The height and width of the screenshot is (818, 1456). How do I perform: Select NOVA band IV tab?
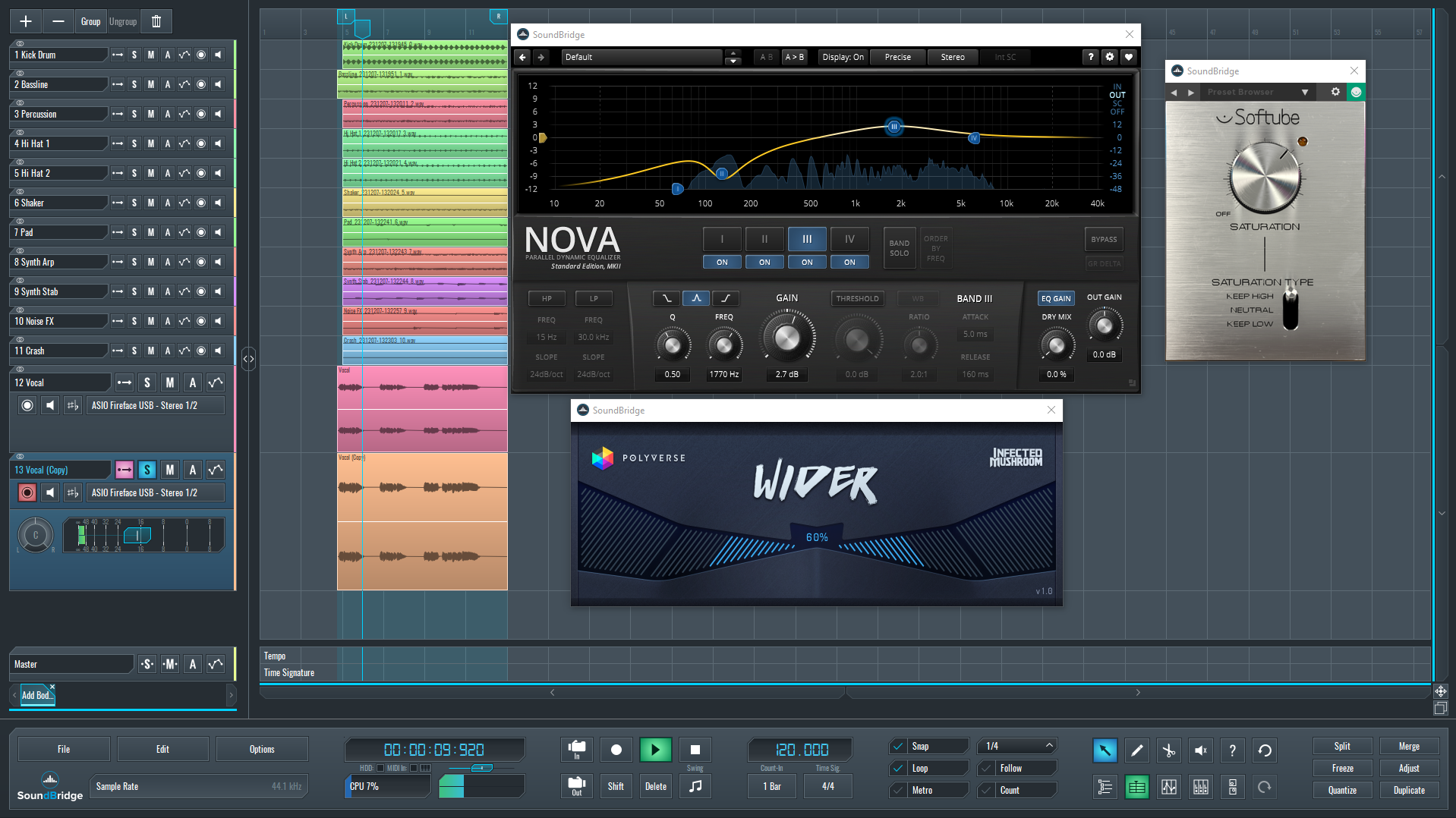pyautogui.click(x=849, y=239)
